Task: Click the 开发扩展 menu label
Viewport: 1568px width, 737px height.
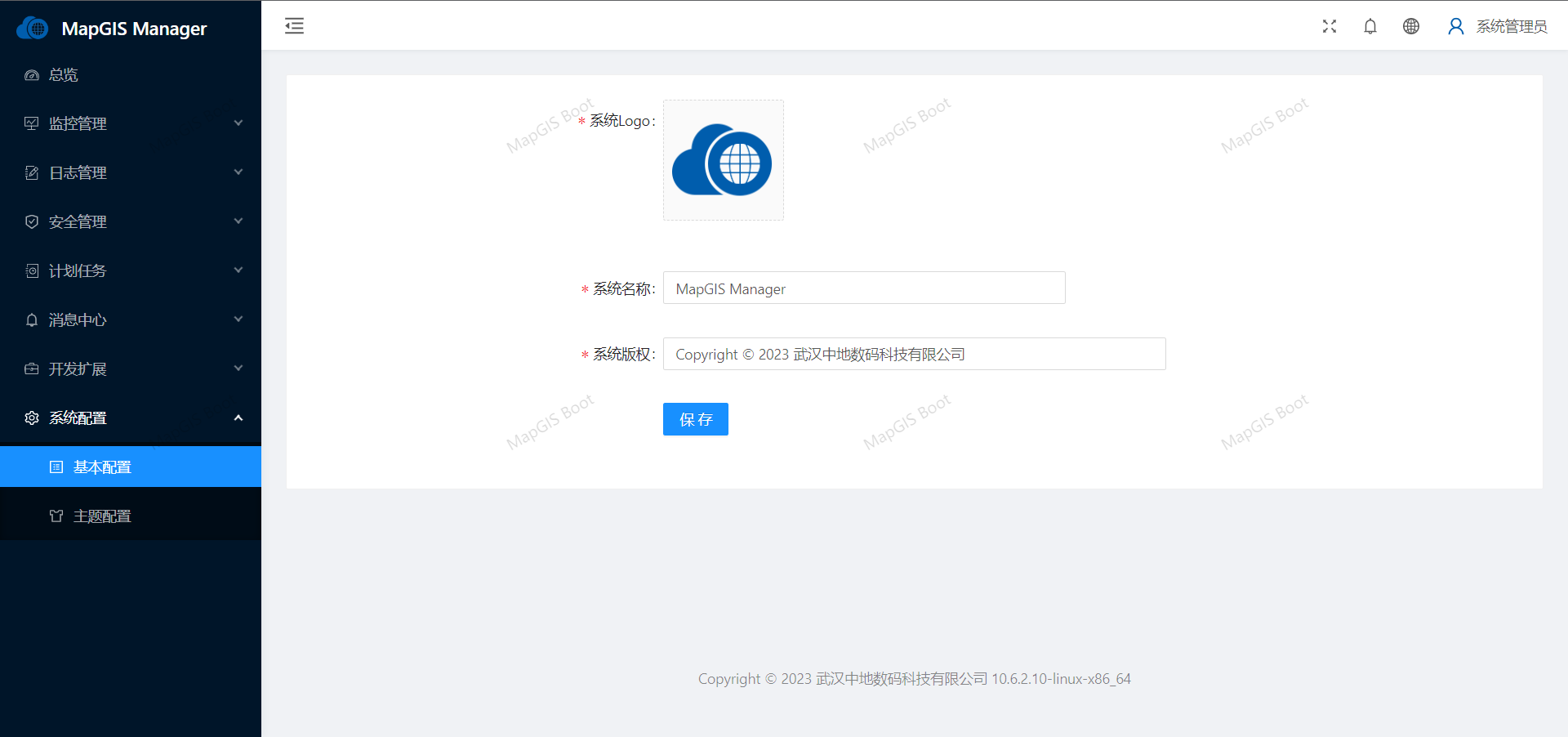Action: (78, 368)
